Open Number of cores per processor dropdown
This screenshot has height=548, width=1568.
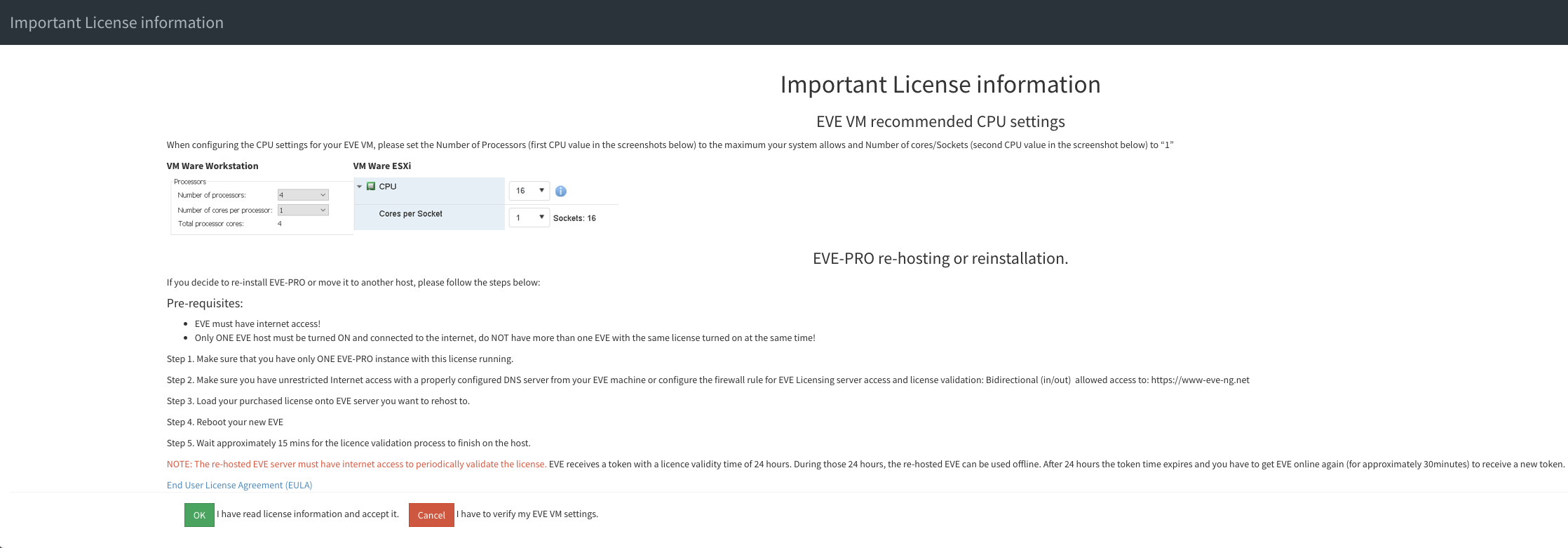(303, 210)
